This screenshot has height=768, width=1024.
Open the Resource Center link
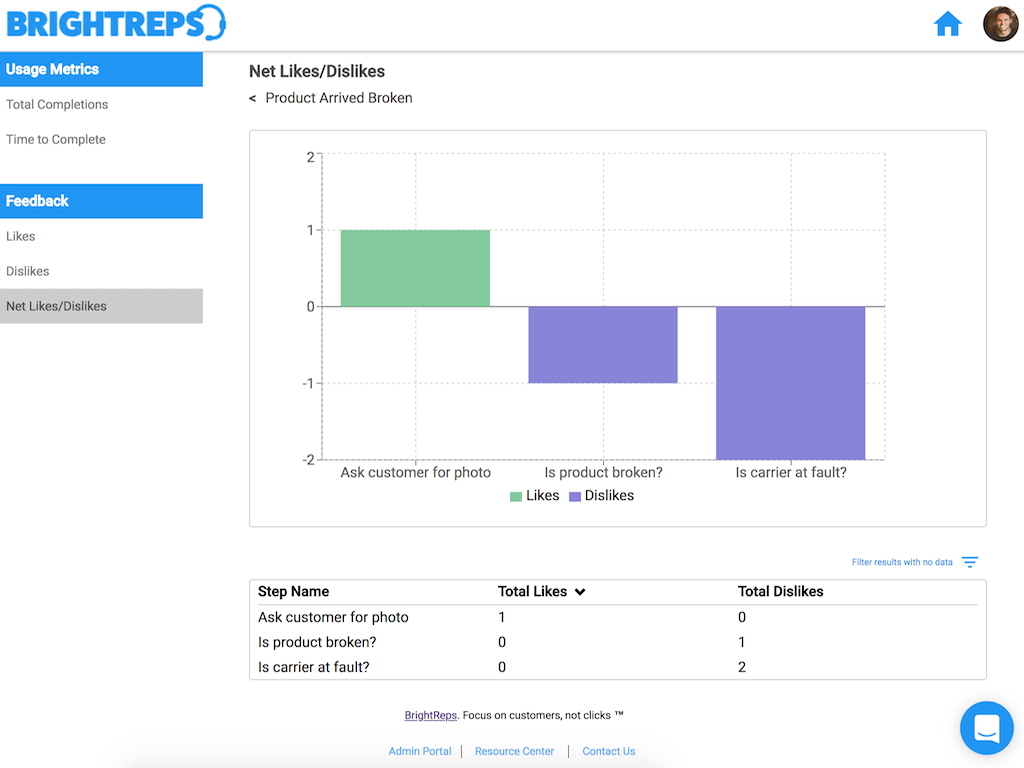(x=515, y=751)
